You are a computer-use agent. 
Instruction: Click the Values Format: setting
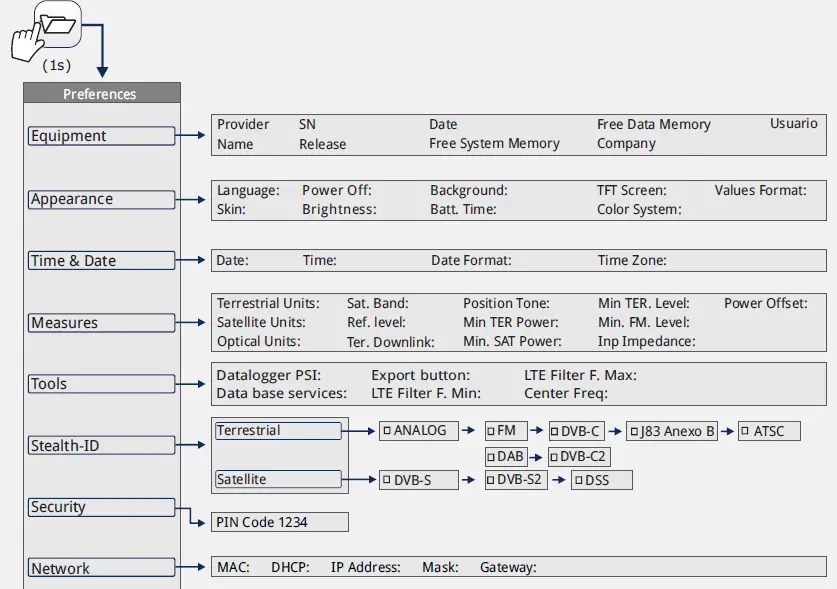[761, 191]
